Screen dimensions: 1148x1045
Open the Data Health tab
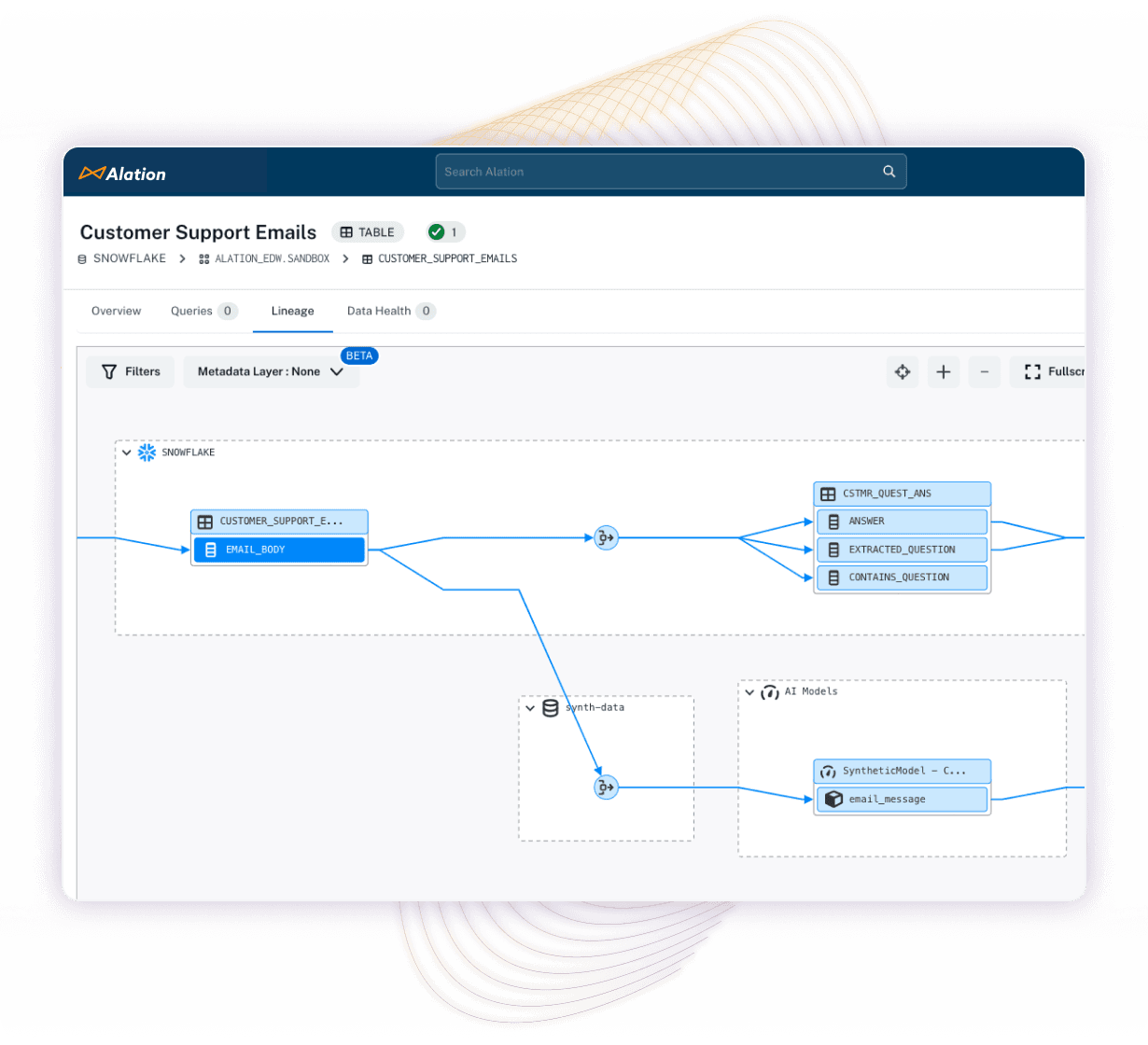pyautogui.click(x=379, y=311)
